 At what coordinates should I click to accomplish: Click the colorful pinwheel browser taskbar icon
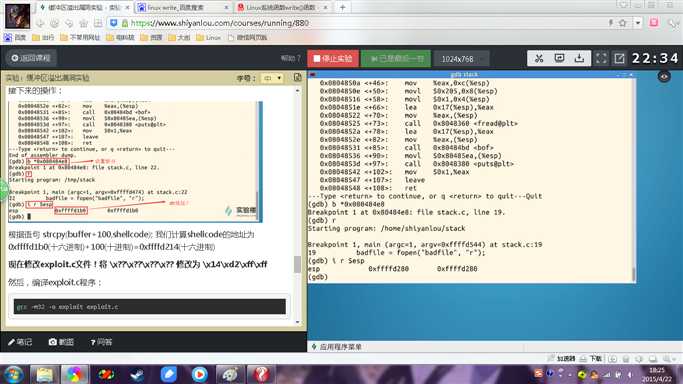74,374
